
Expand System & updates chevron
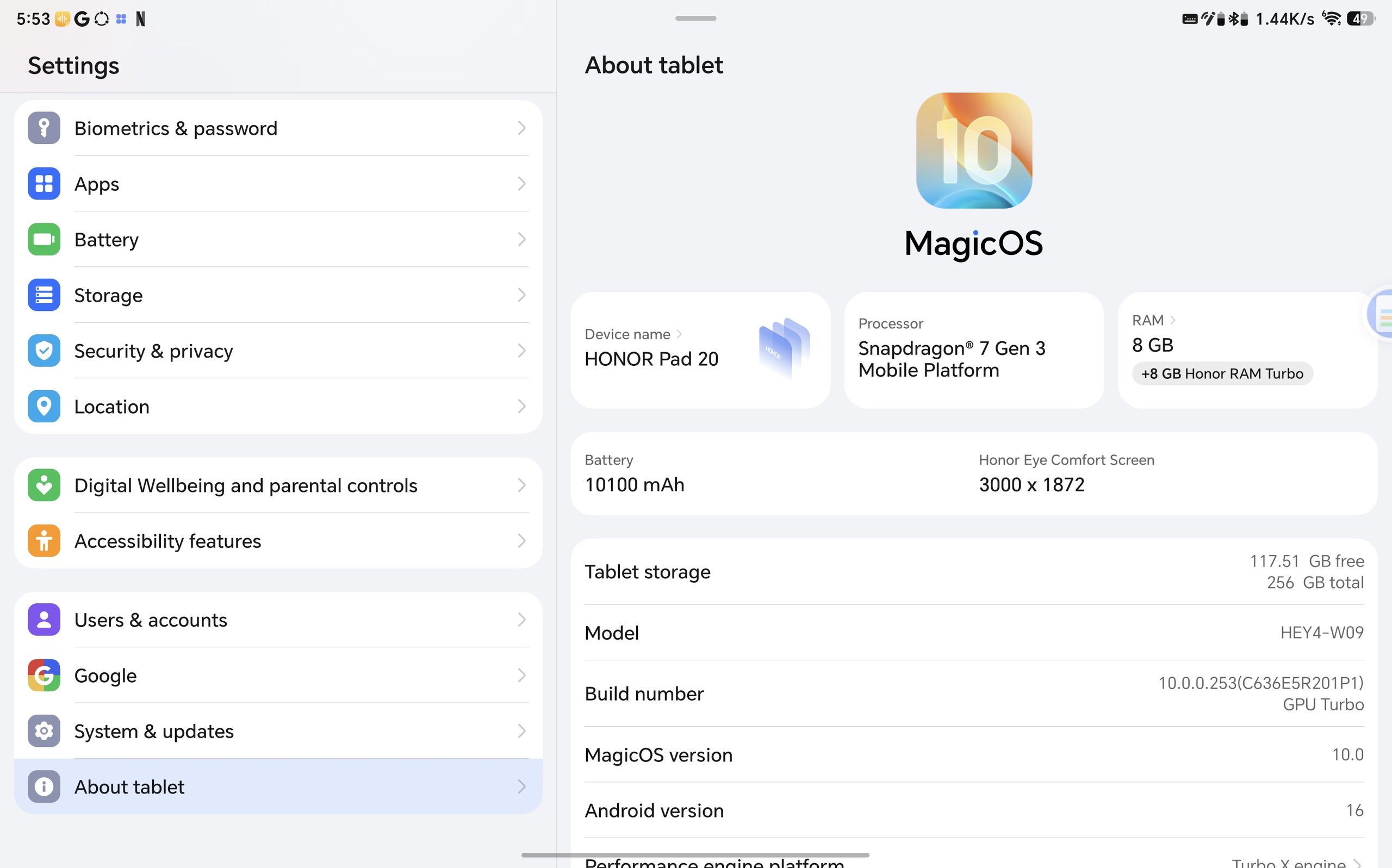click(x=521, y=732)
